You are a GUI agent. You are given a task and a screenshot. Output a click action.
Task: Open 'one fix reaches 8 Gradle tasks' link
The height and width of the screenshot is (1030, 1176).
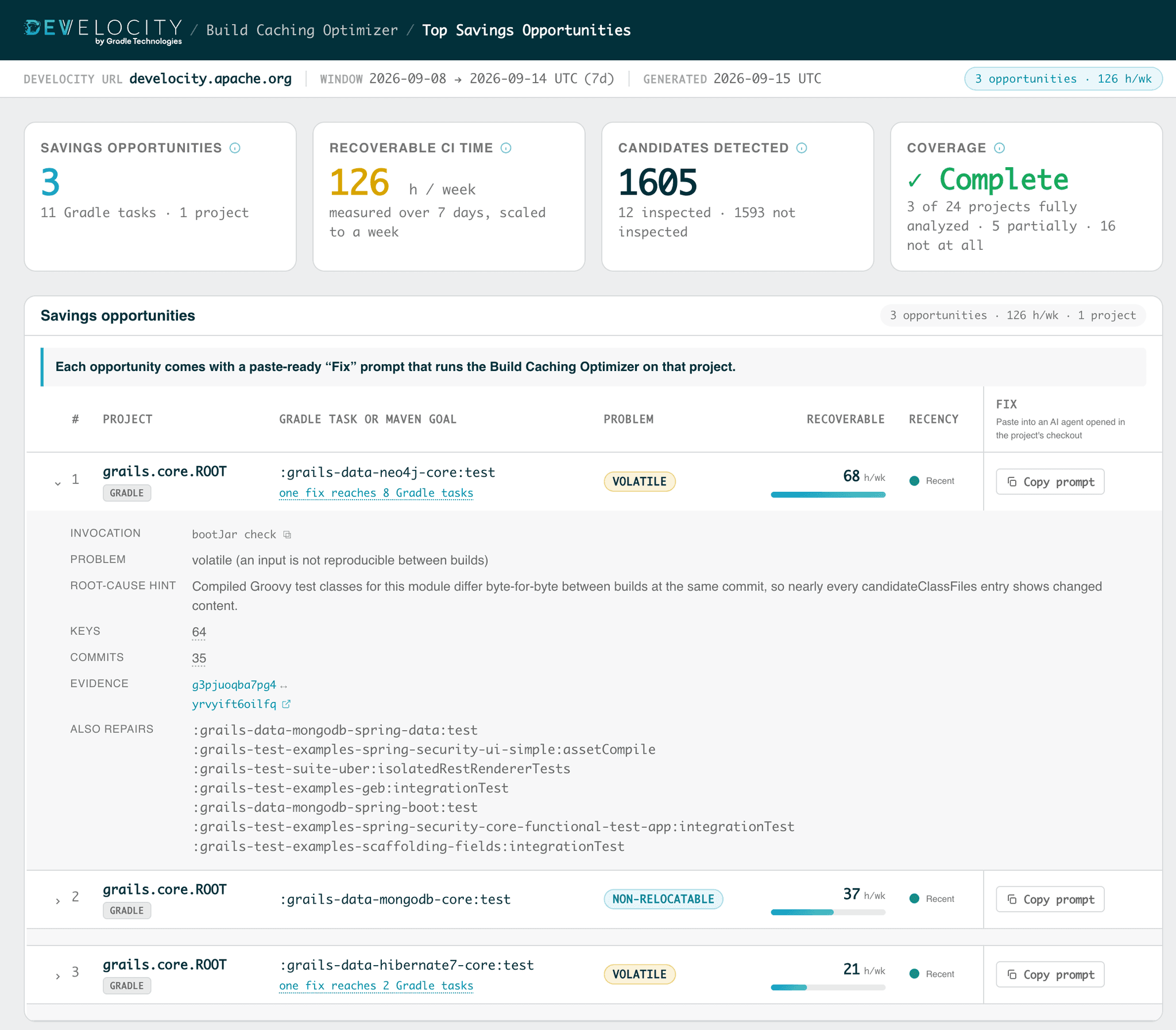point(376,493)
